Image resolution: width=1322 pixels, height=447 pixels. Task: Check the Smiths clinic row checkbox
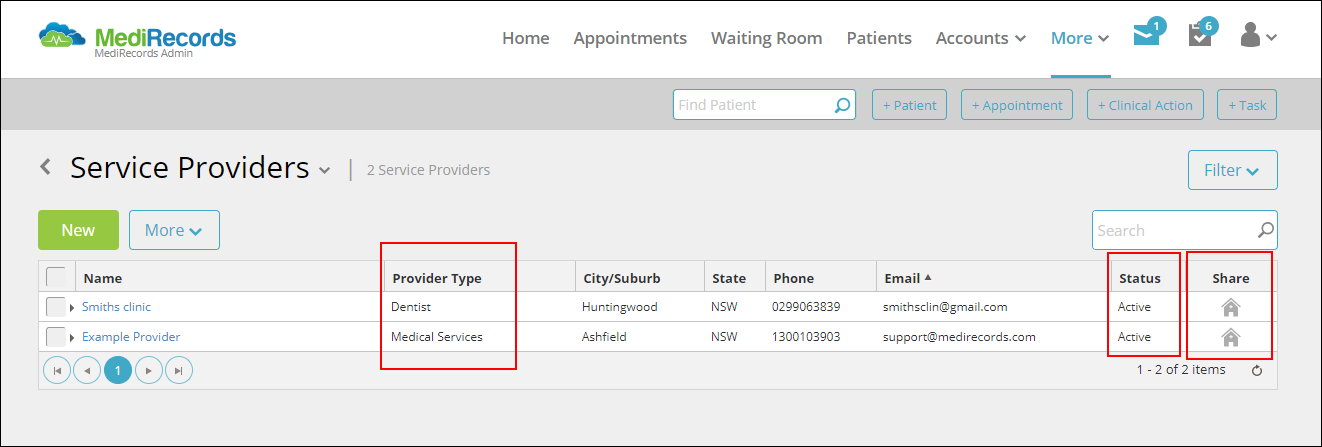click(56, 307)
